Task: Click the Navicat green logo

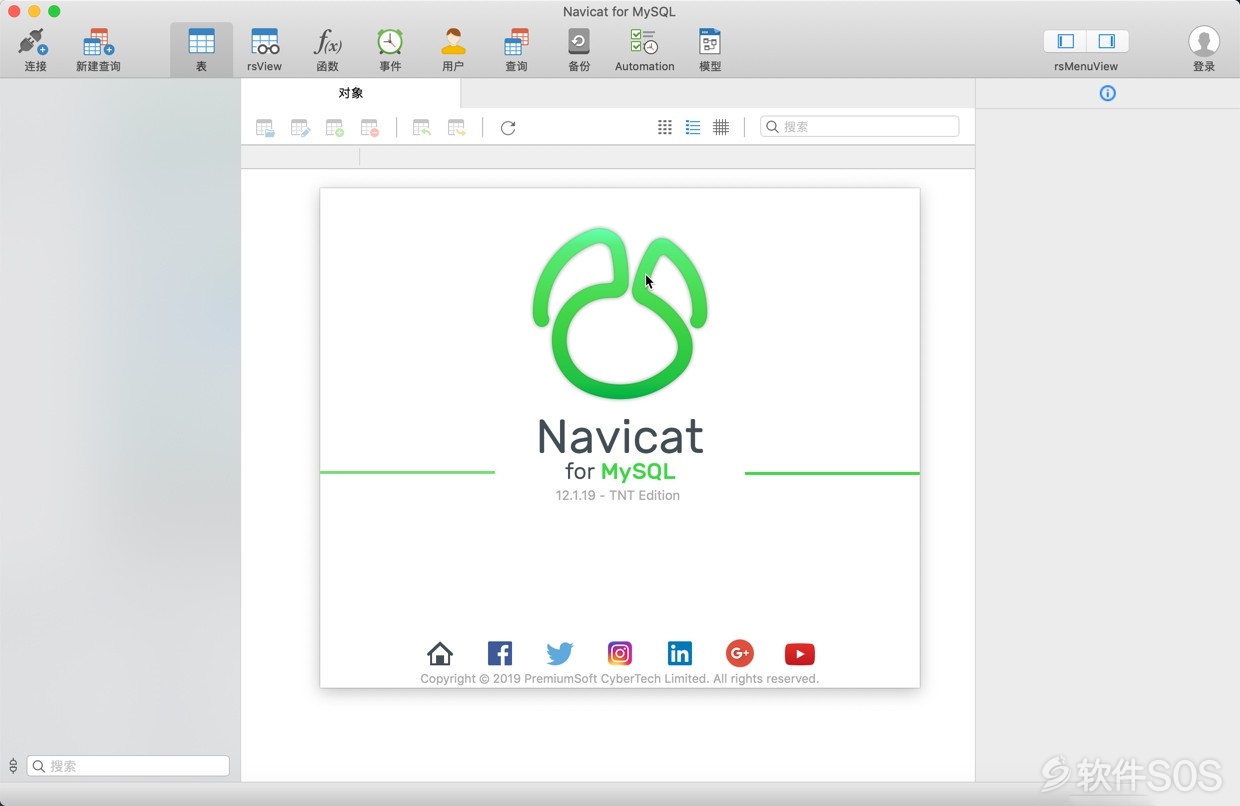Action: (620, 313)
